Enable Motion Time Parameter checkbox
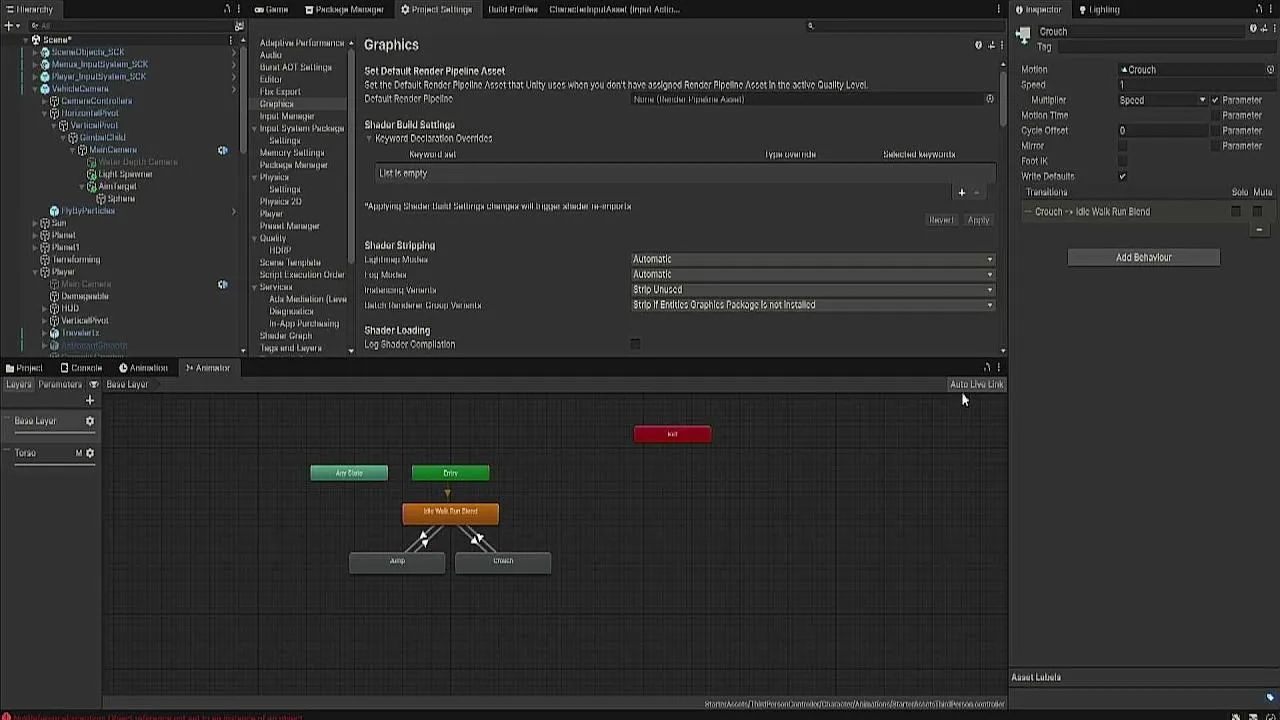The width and height of the screenshot is (1280, 720). [1215, 115]
